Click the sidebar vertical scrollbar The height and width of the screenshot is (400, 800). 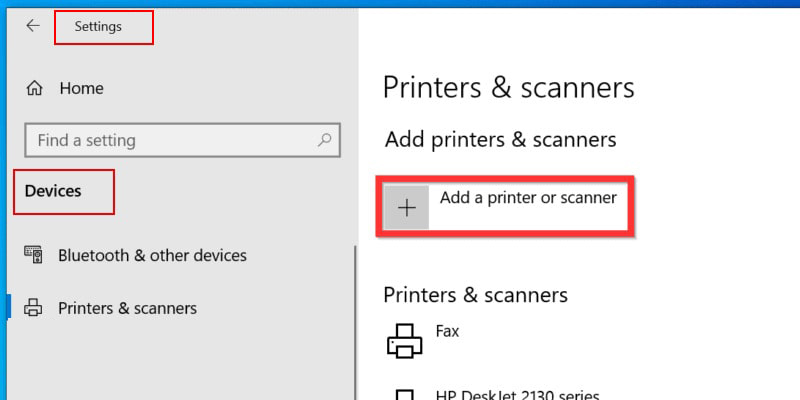click(x=355, y=320)
